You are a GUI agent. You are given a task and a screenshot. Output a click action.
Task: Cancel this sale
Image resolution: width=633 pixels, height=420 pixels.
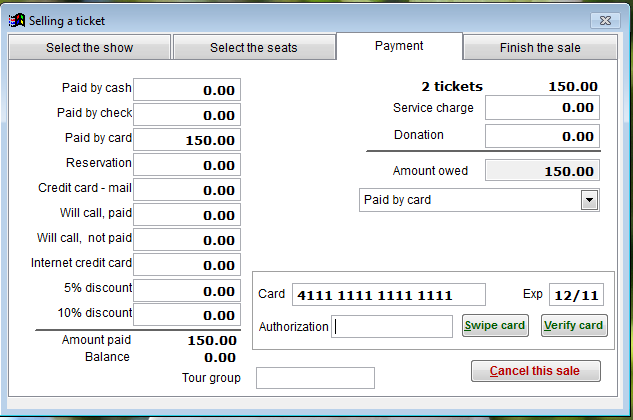click(x=536, y=371)
